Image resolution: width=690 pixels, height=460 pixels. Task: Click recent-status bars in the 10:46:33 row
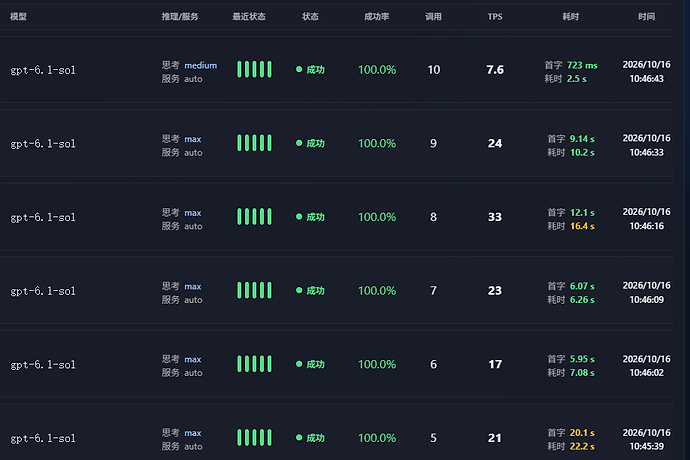[254, 143]
